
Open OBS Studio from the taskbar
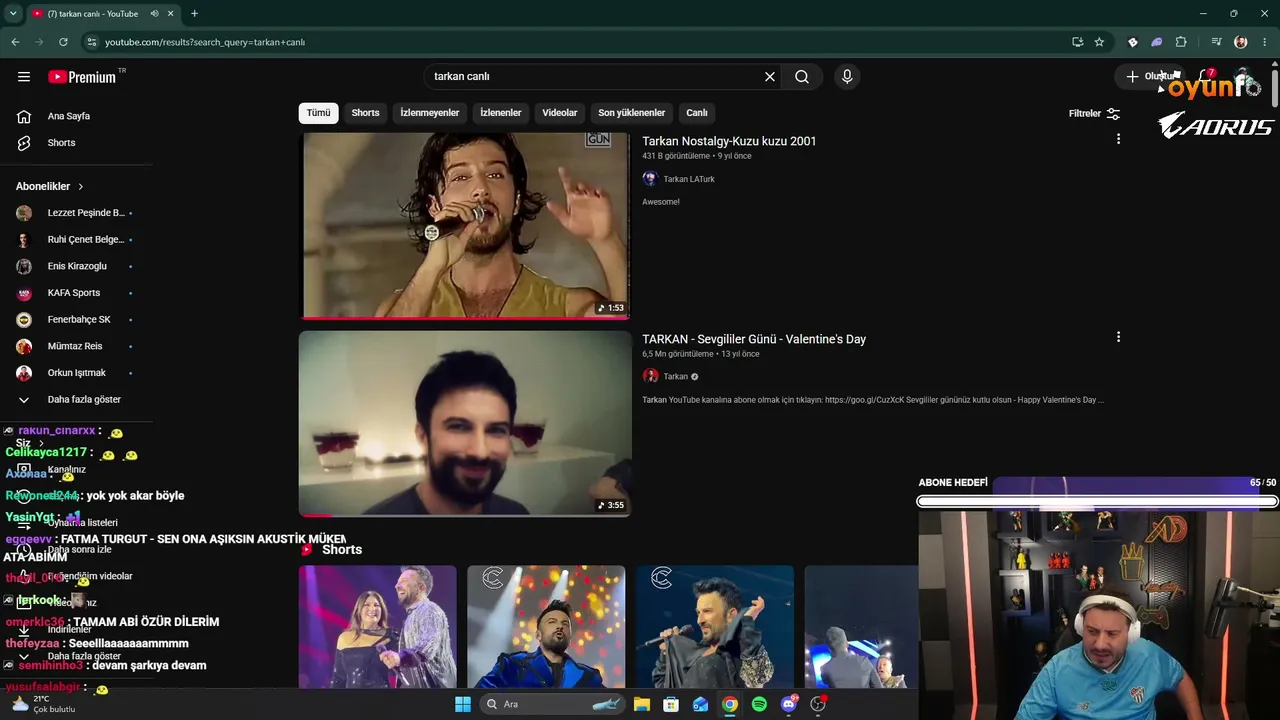click(x=818, y=704)
